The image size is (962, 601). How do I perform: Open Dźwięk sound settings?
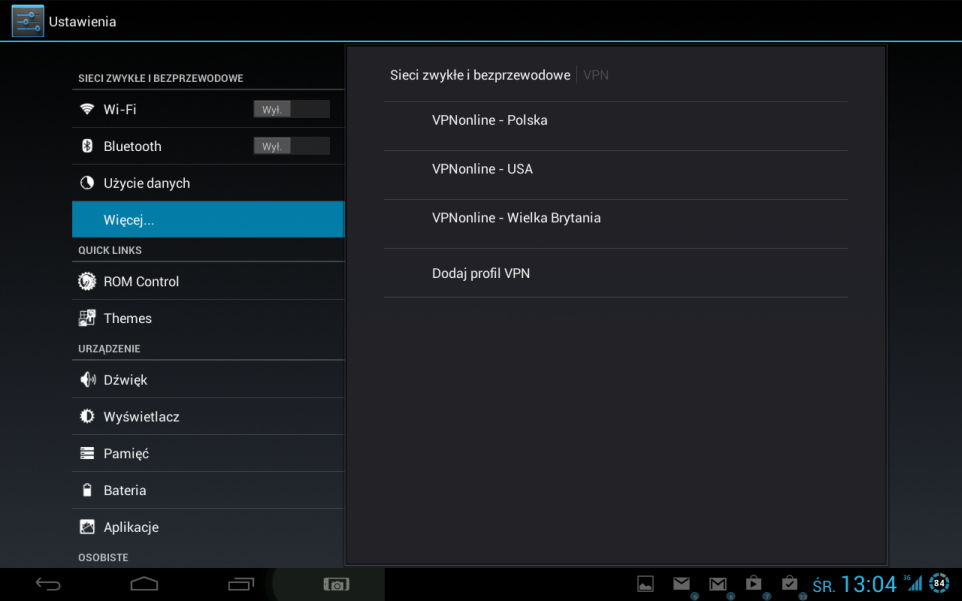pyautogui.click(x=208, y=380)
